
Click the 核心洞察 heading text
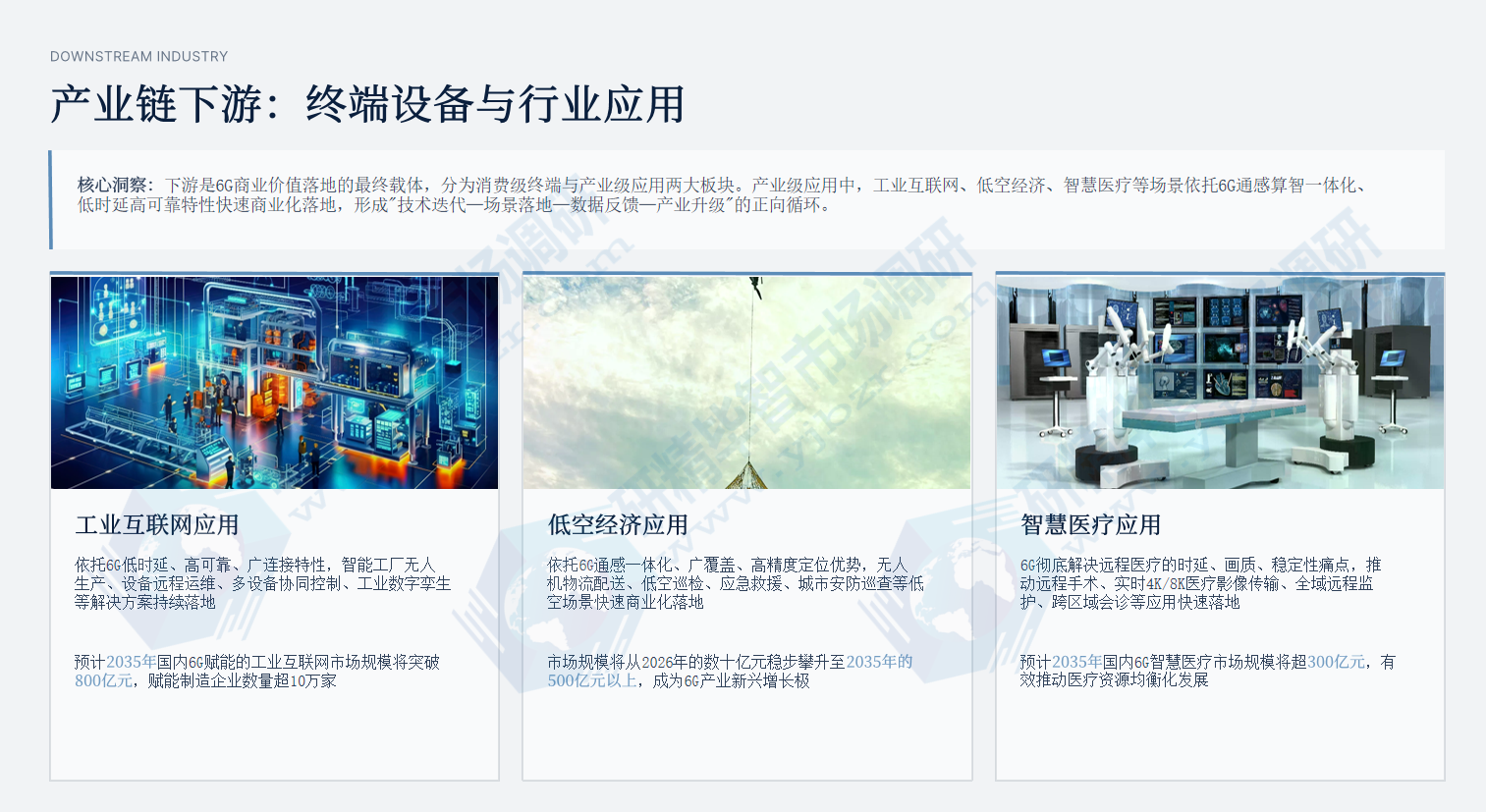coord(112,185)
